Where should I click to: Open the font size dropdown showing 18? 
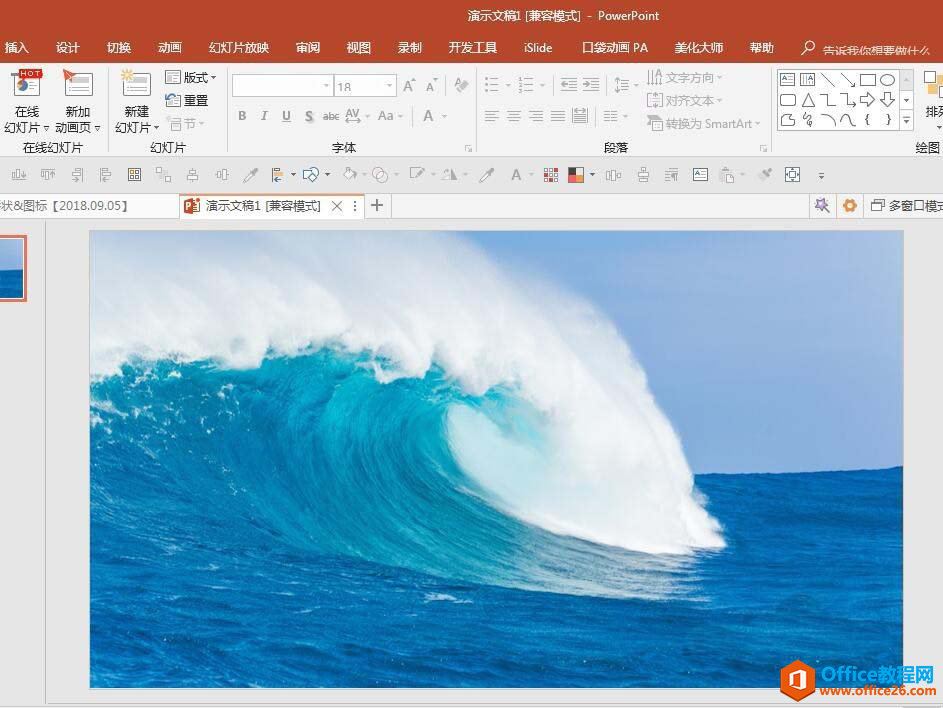pos(389,86)
